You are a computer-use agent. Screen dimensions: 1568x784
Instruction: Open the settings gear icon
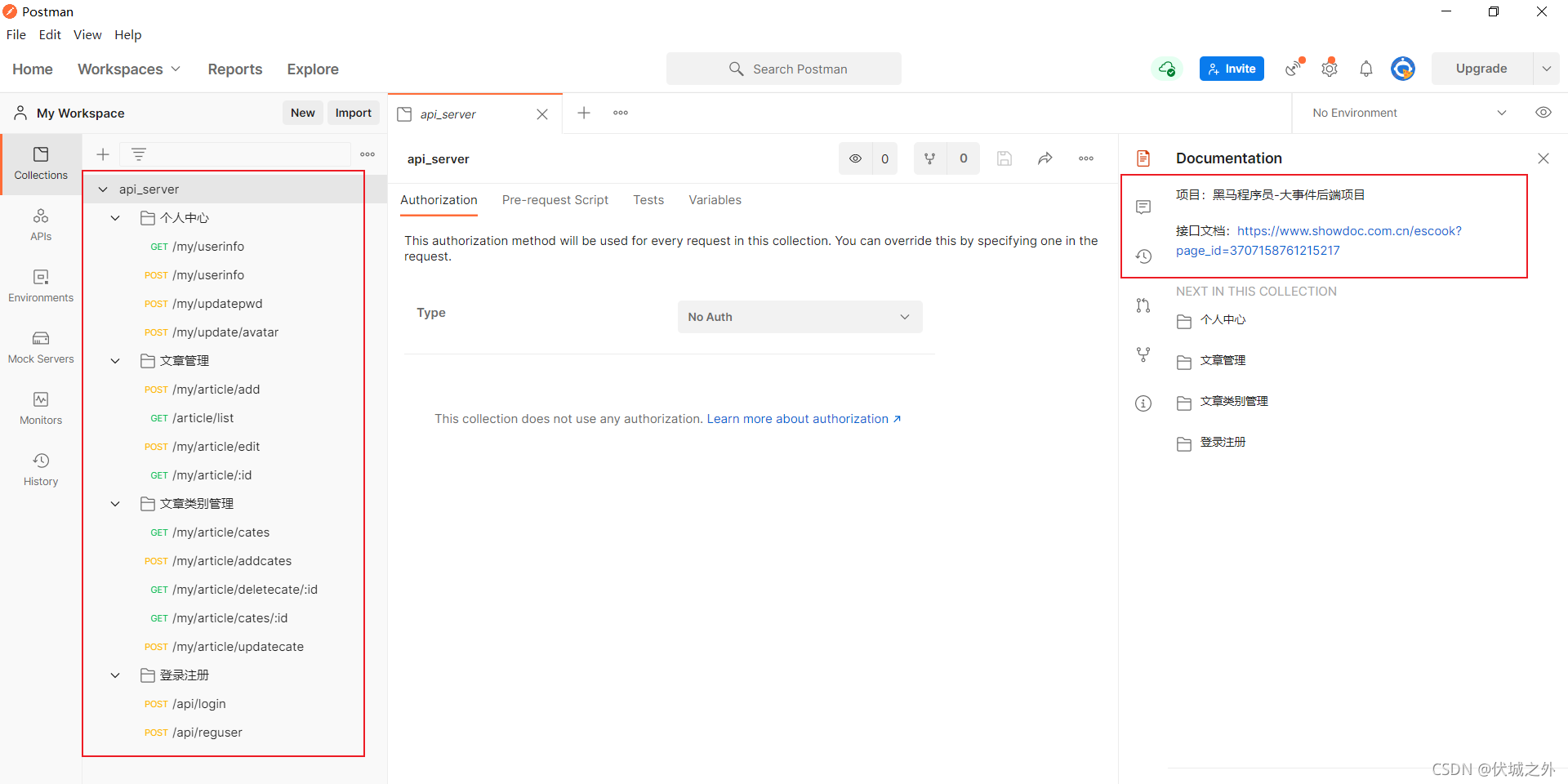[1330, 69]
